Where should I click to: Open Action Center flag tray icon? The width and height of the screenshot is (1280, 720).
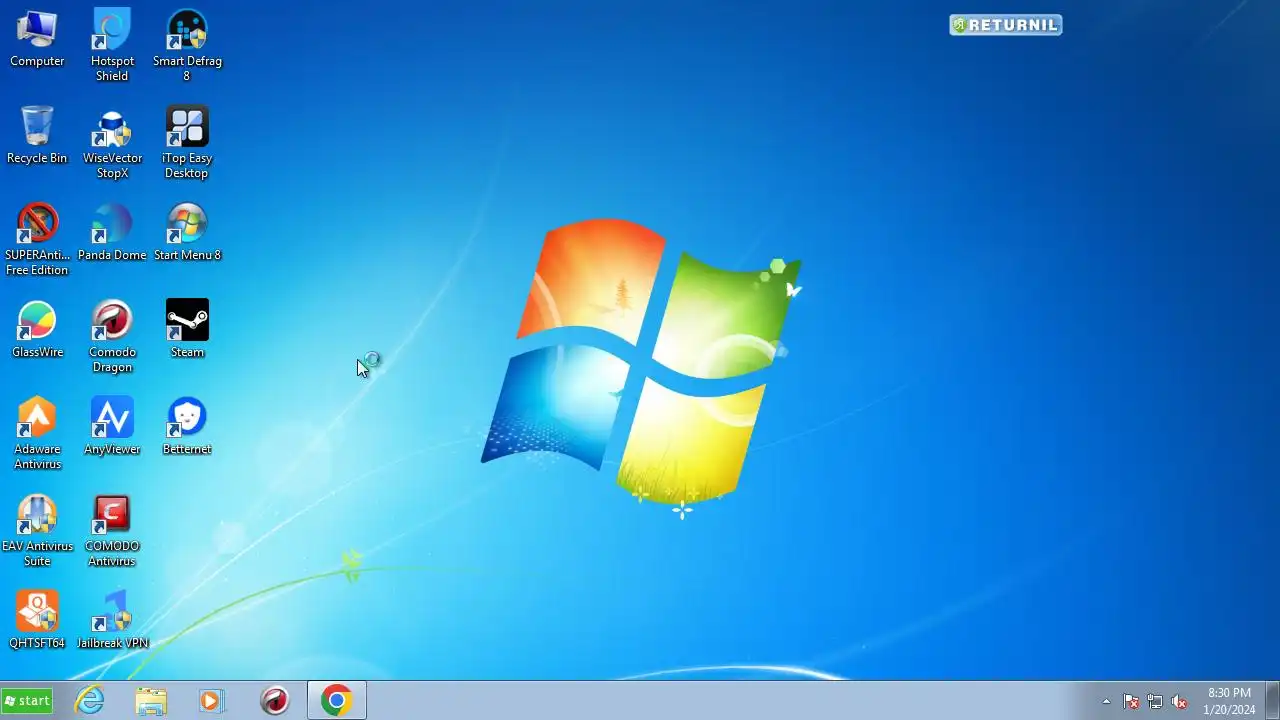pyautogui.click(x=1131, y=701)
